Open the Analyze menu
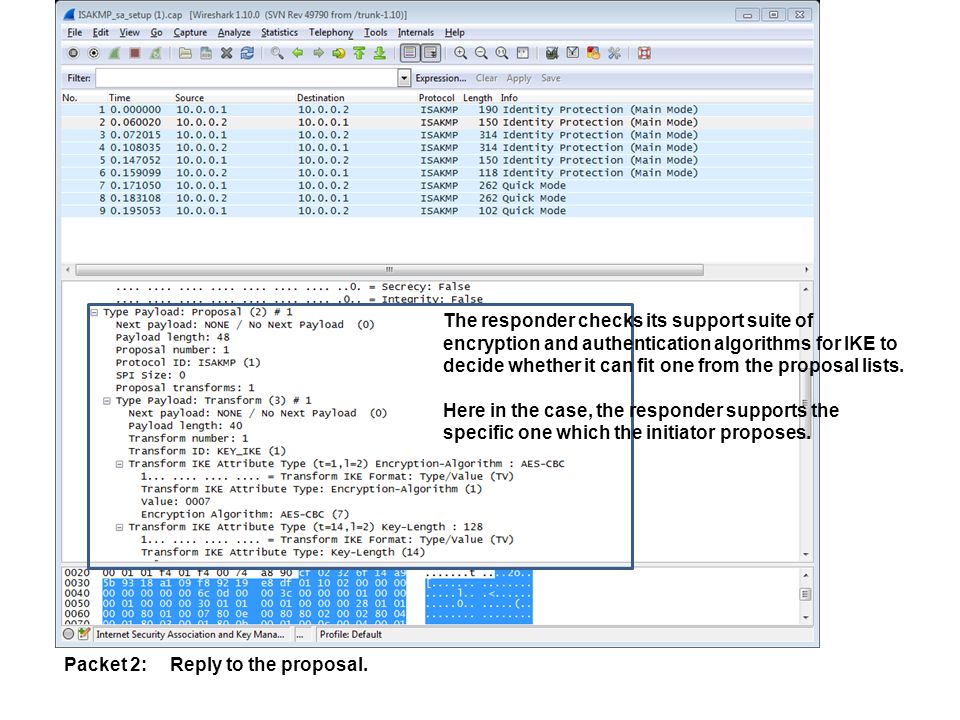Screen dimensions: 960x720 point(234,32)
